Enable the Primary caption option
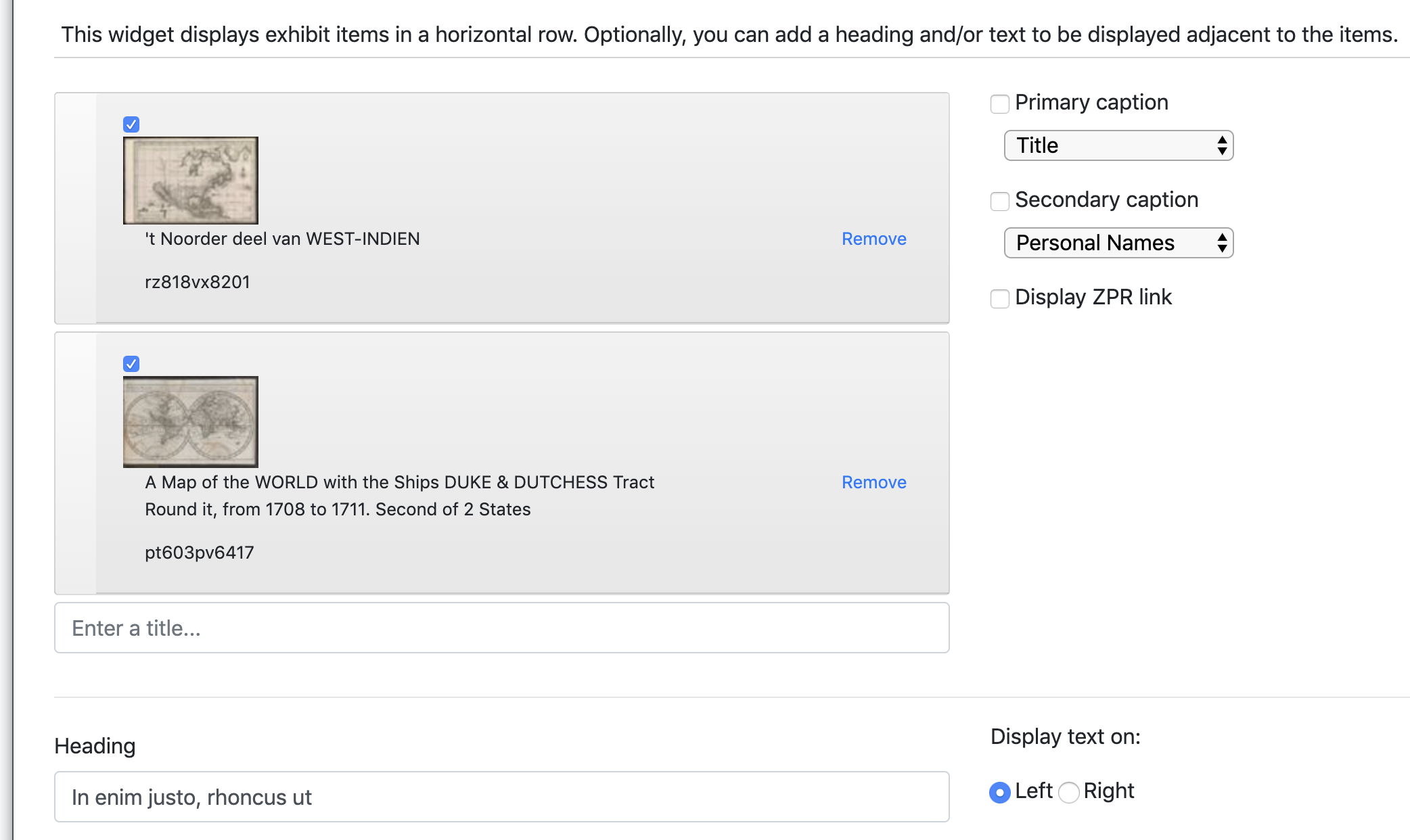 coord(999,103)
